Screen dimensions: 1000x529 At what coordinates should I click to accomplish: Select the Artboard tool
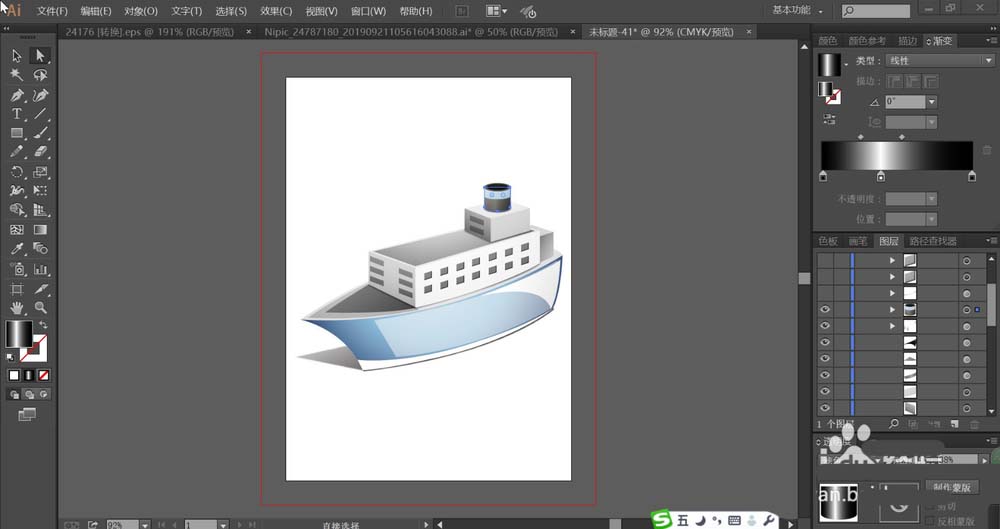click(x=17, y=289)
